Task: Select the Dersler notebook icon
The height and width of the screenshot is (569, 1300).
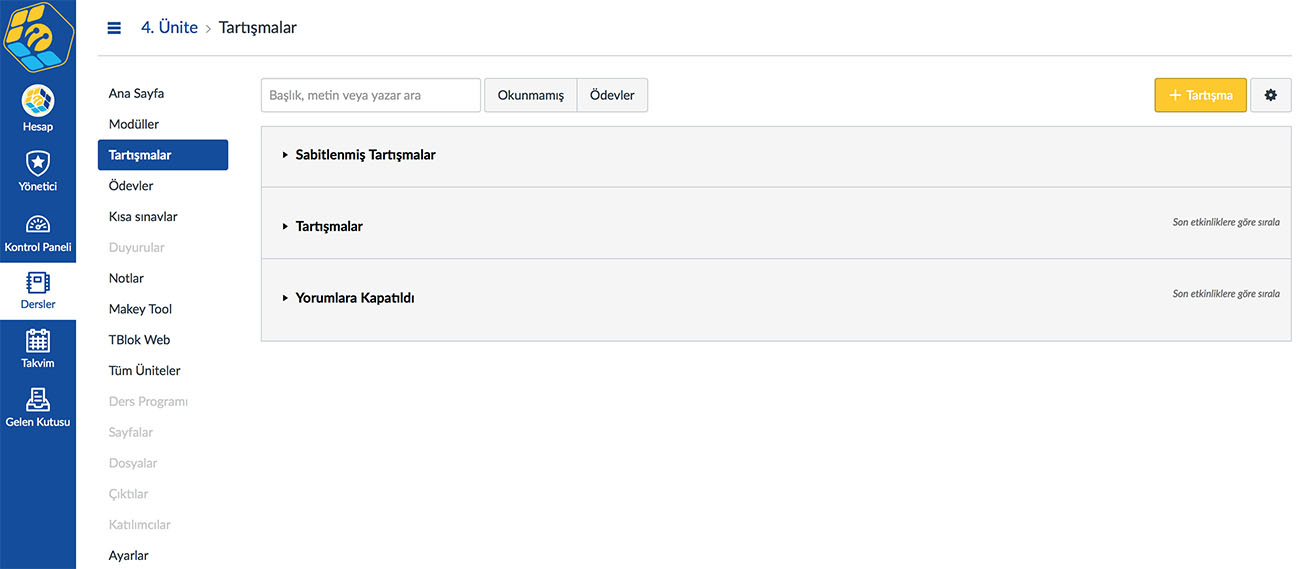Action: (38, 282)
